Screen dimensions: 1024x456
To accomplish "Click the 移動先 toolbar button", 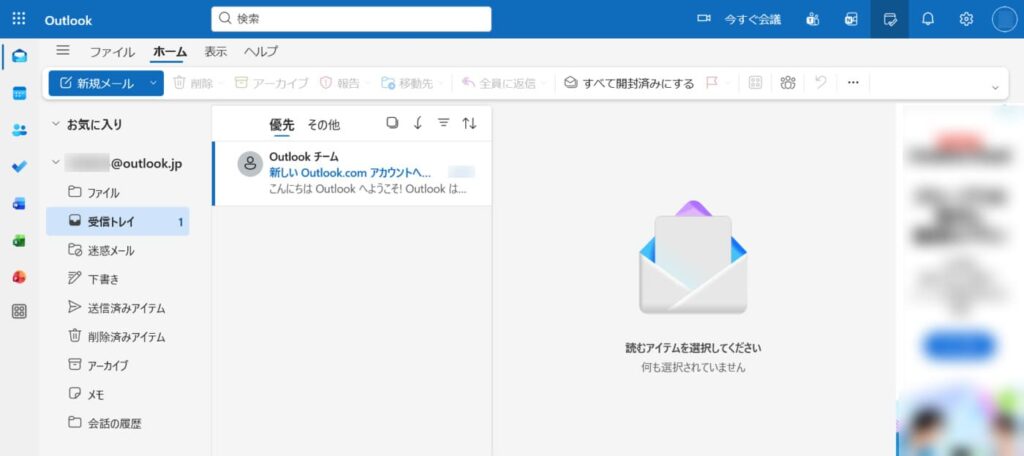I will point(408,83).
